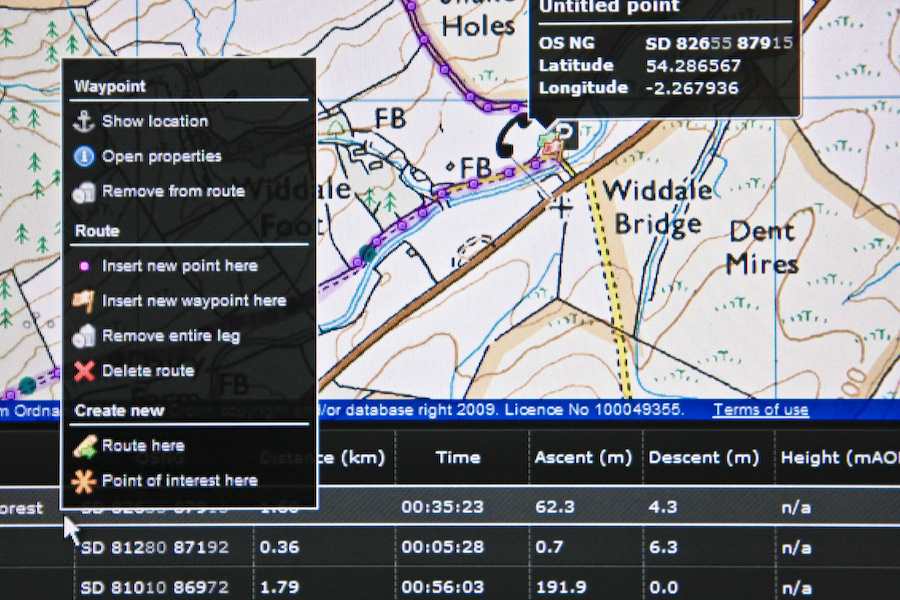Select Remove entire leg menu entry
900x600 pixels.
(x=170, y=337)
